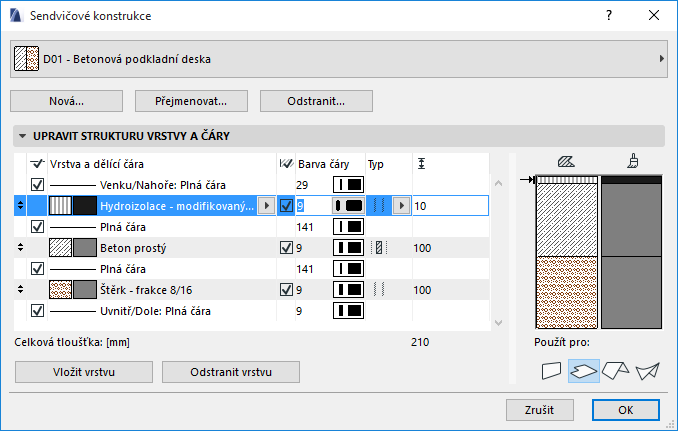Edit the Hydroizolace thickness field 10
The height and width of the screenshot is (431, 678).
[x=451, y=206]
